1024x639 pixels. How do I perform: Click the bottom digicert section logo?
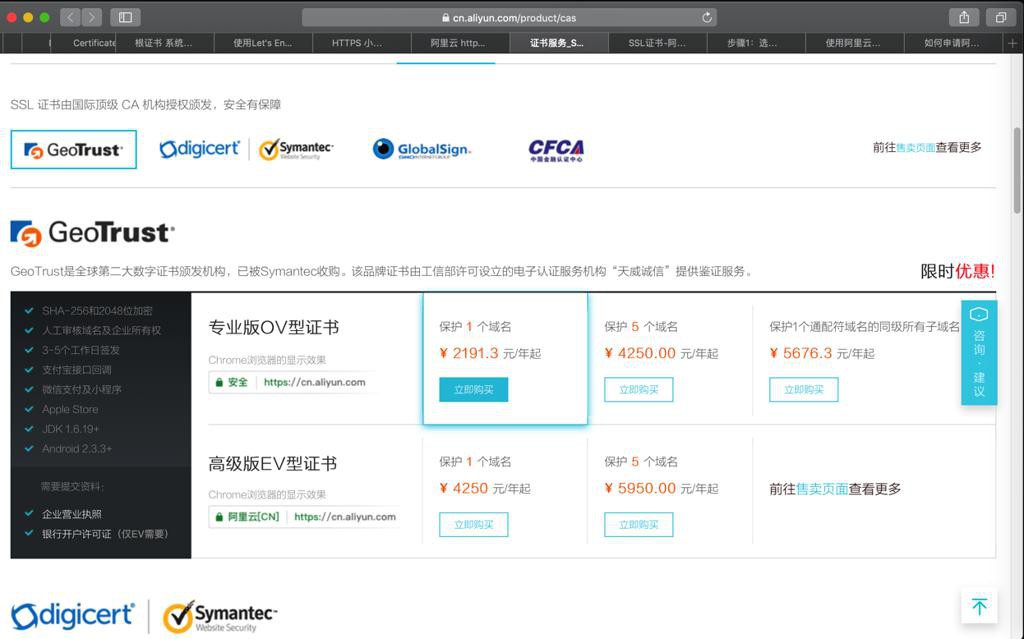[x=72, y=615]
